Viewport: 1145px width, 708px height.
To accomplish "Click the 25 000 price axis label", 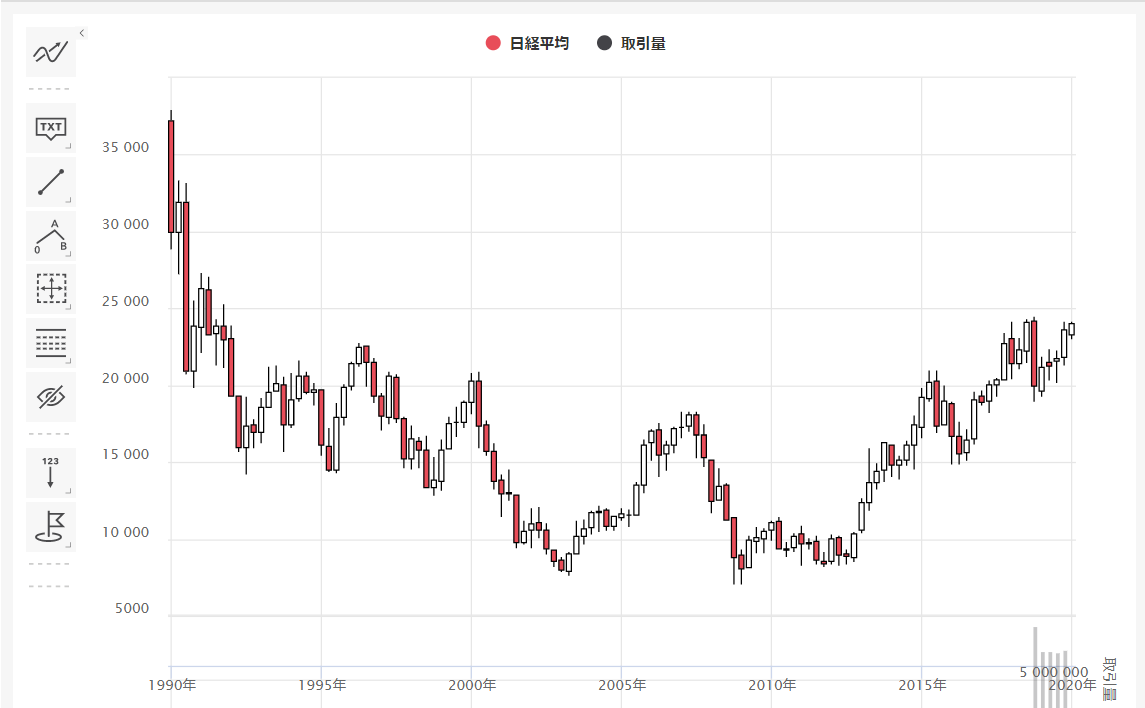I will (x=126, y=301).
